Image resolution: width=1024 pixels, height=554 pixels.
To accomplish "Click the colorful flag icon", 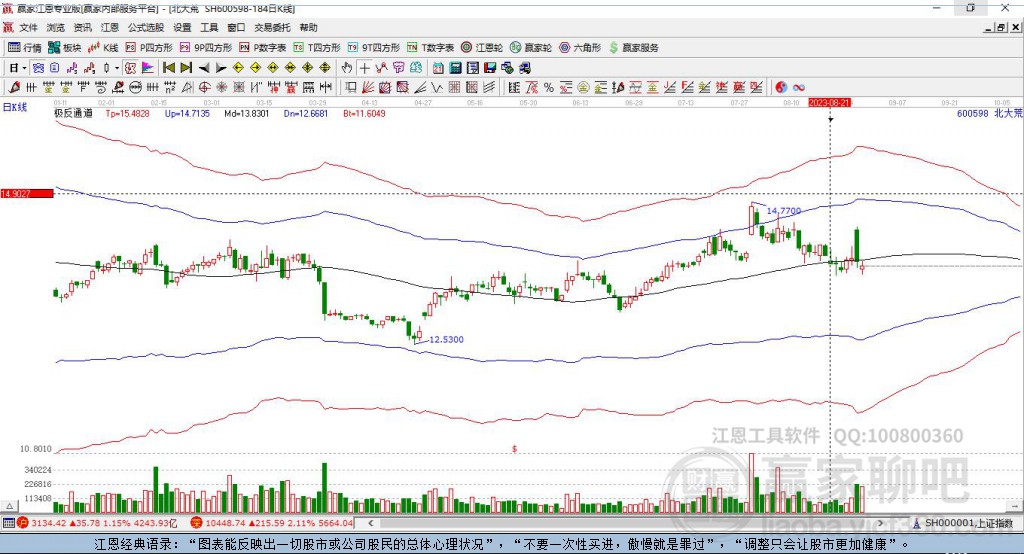I will click(148, 68).
